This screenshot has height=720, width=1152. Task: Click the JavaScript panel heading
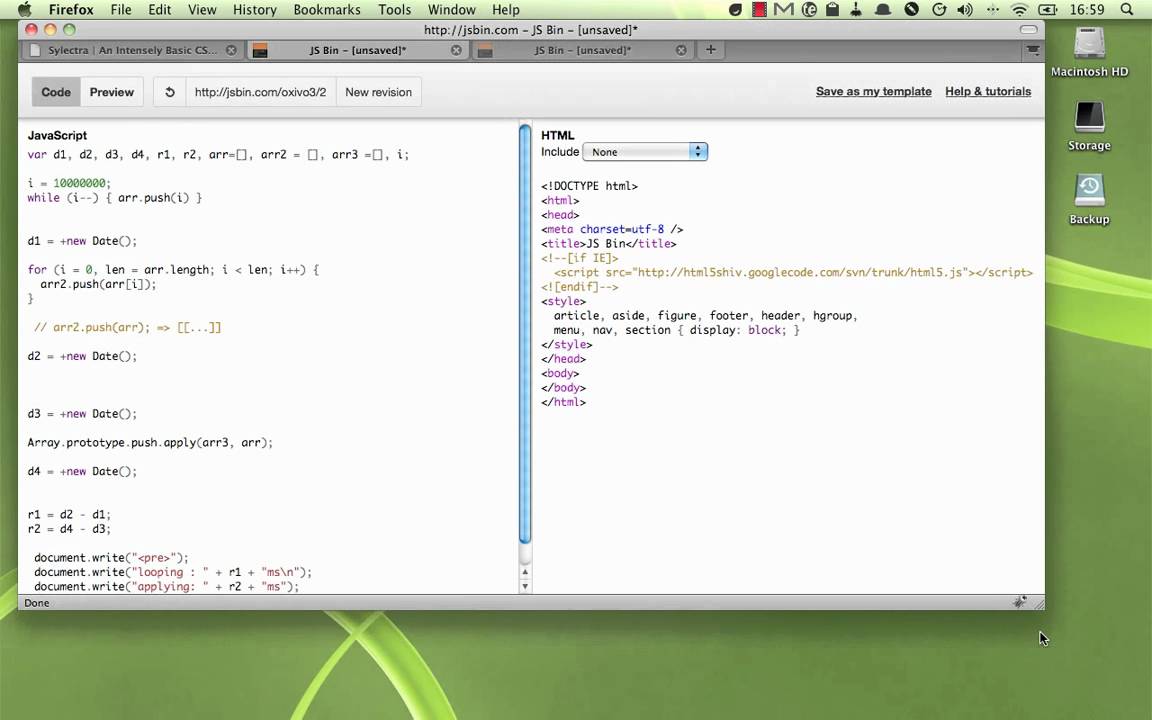pos(57,135)
